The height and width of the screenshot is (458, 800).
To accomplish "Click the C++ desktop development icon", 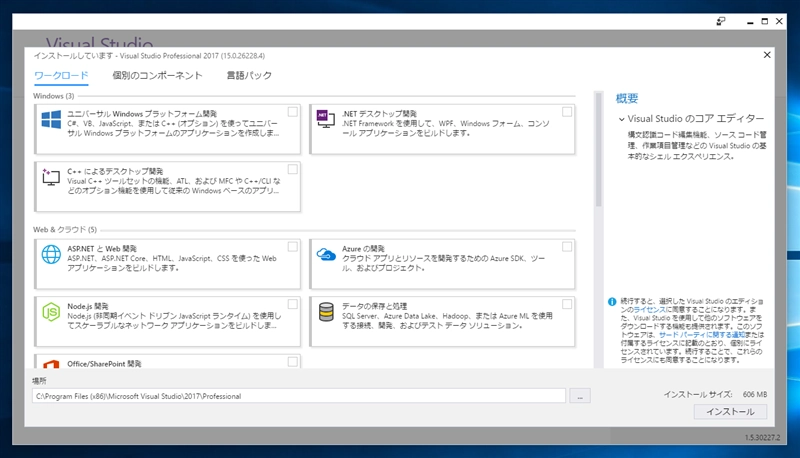I will point(51,177).
